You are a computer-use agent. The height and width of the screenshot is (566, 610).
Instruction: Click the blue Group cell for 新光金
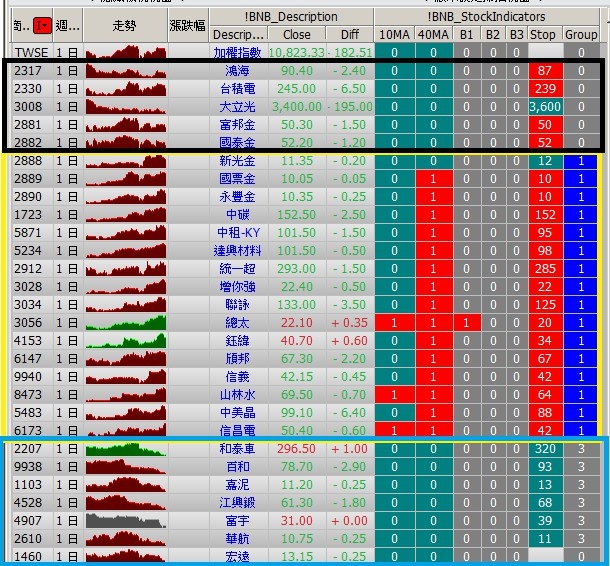click(x=580, y=161)
